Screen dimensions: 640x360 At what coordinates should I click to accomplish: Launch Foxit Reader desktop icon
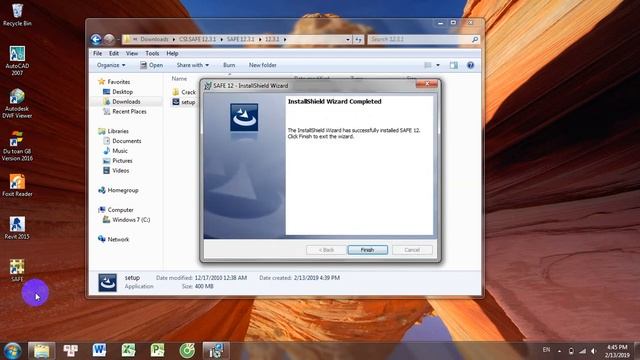[x=17, y=186]
